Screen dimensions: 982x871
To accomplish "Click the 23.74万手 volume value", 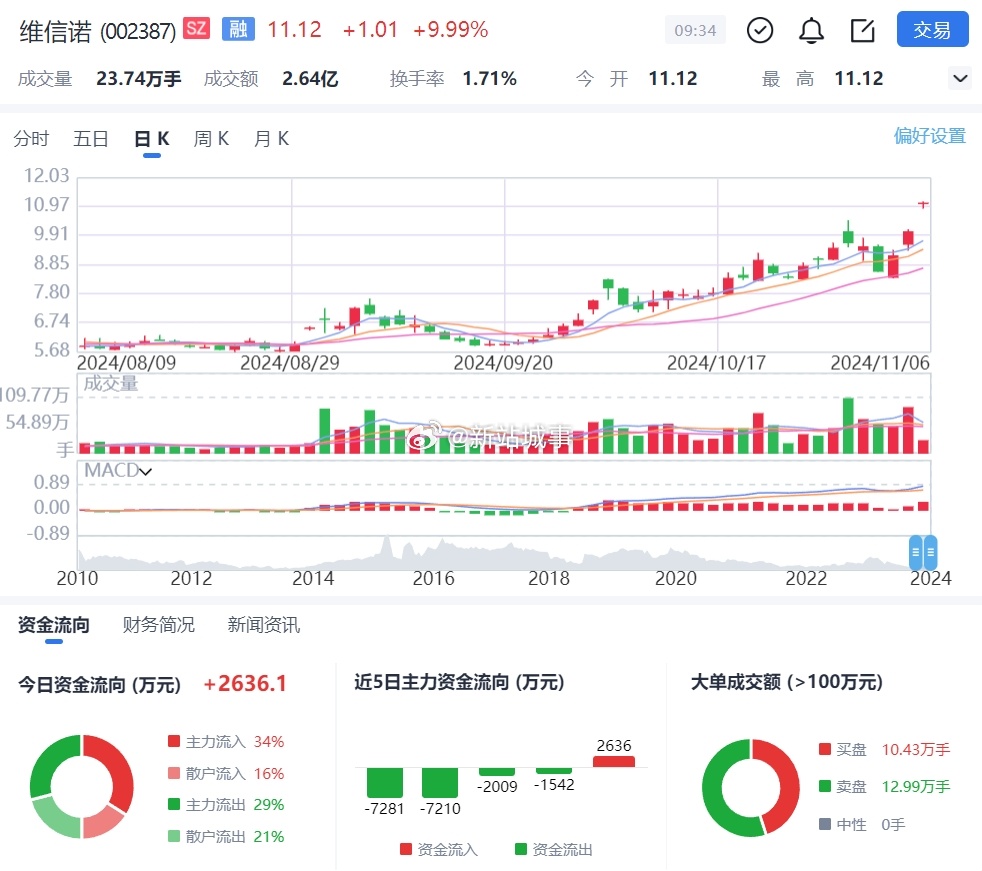I will click(x=138, y=78).
